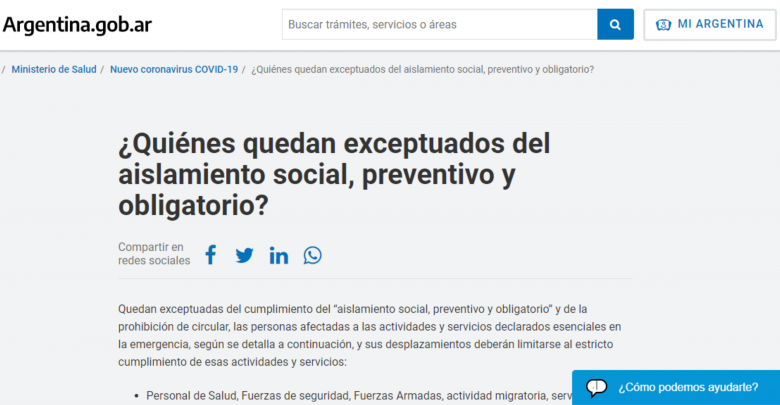The image size is (780, 405).
Task: Share the article on Twitter
Action: click(x=244, y=255)
